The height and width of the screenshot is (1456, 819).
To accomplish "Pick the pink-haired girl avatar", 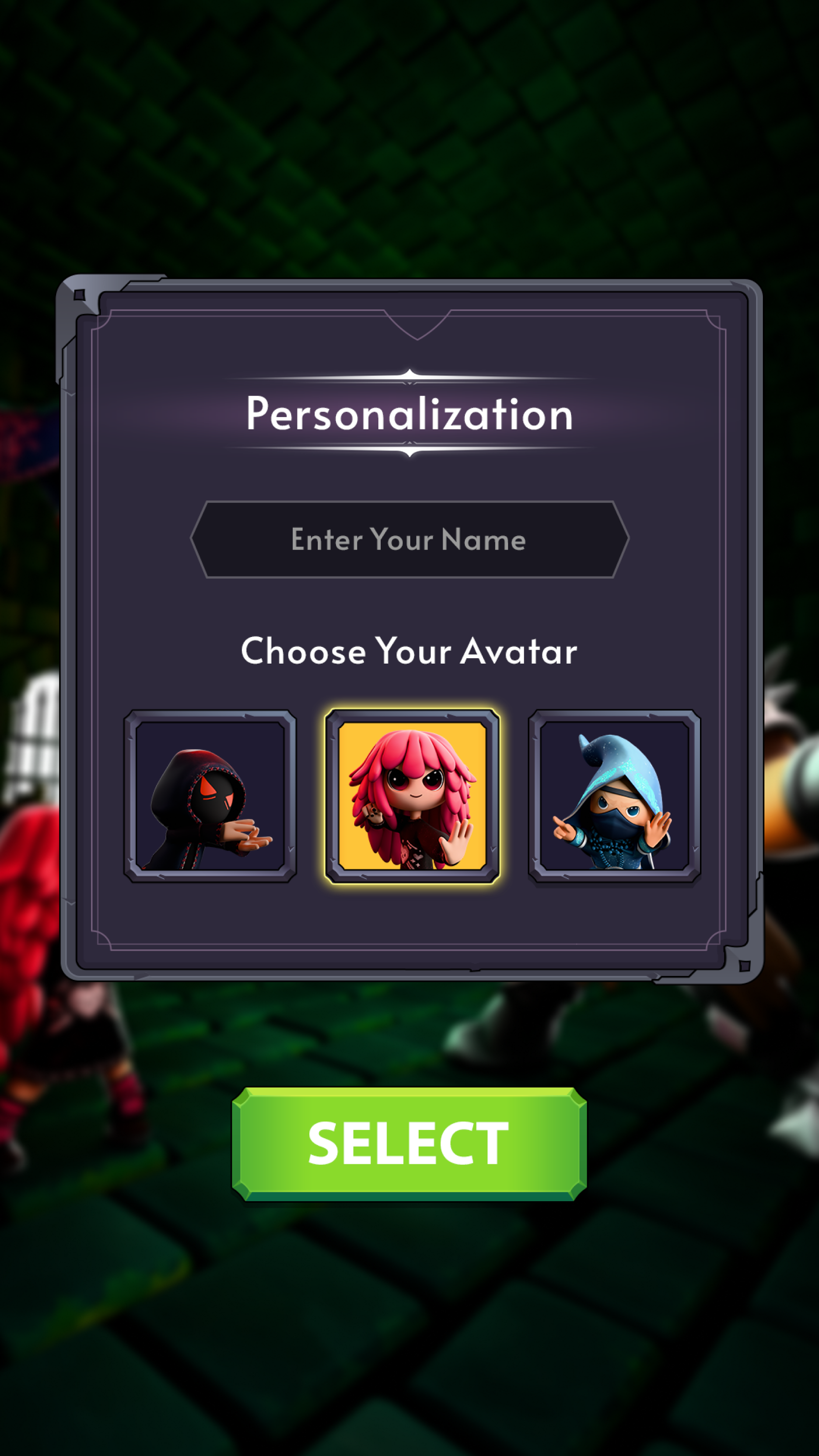I will [x=412, y=797].
